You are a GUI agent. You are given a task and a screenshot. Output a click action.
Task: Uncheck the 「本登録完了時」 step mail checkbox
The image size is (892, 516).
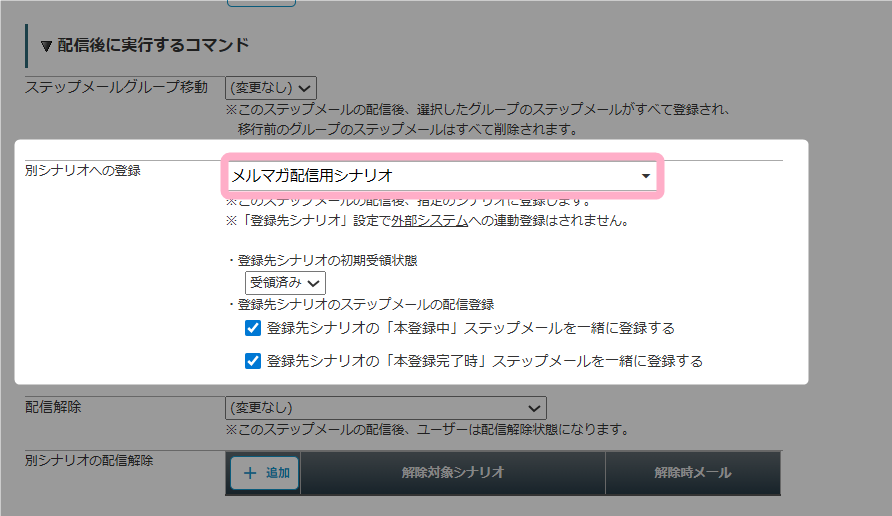click(x=253, y=361)
